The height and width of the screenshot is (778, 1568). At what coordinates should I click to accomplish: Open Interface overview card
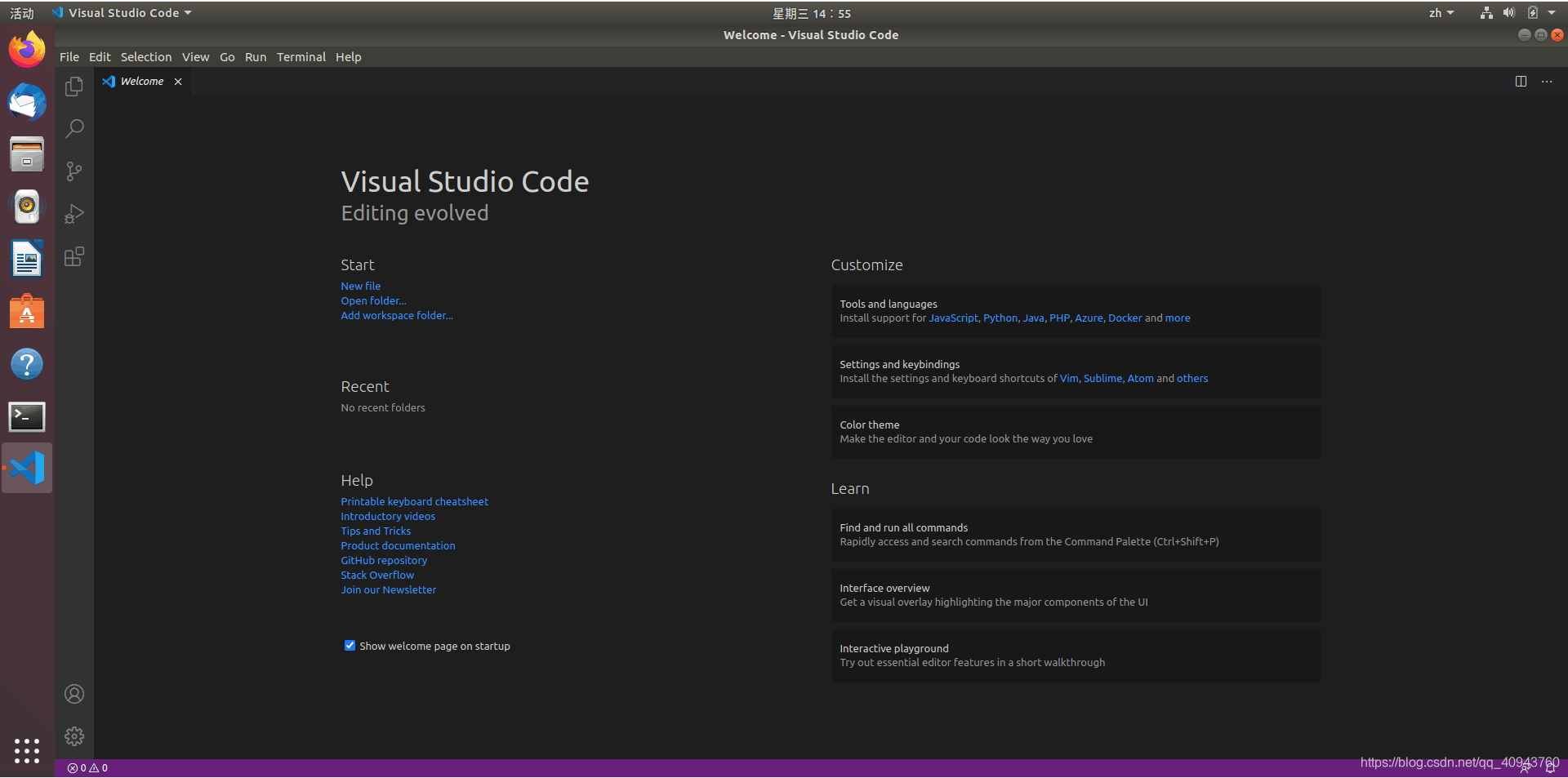1076,595
